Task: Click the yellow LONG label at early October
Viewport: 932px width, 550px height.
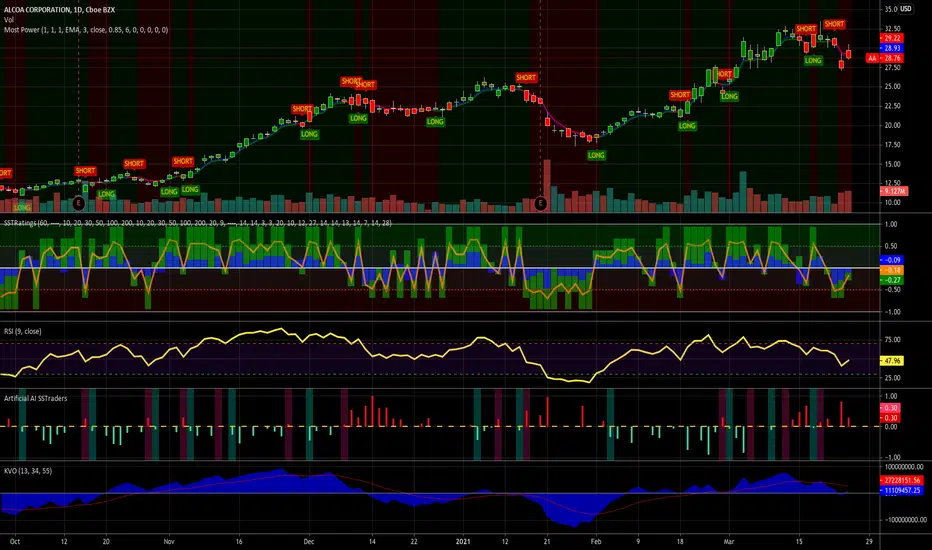Action: coord(22,208)
